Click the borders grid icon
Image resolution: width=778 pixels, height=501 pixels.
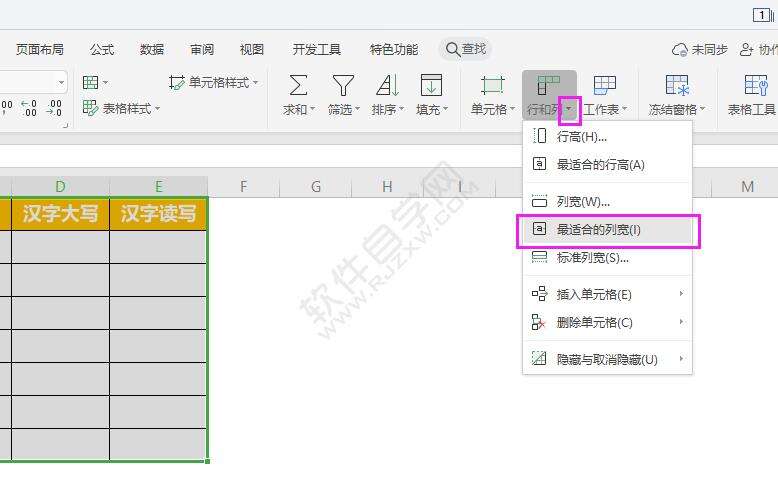[x=90, y=82]
